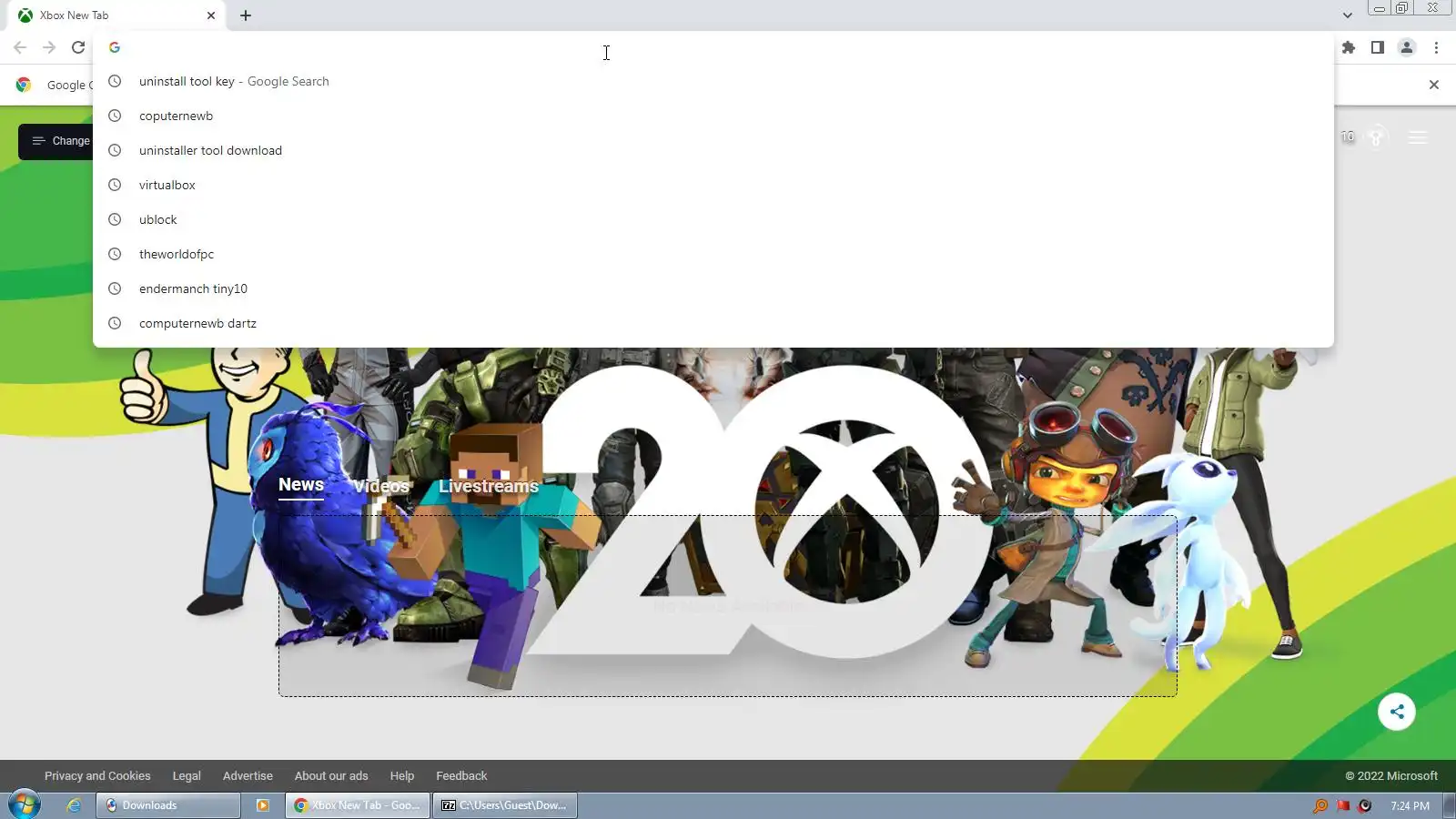Open Privacy and Cookies link

coord(97,776)
